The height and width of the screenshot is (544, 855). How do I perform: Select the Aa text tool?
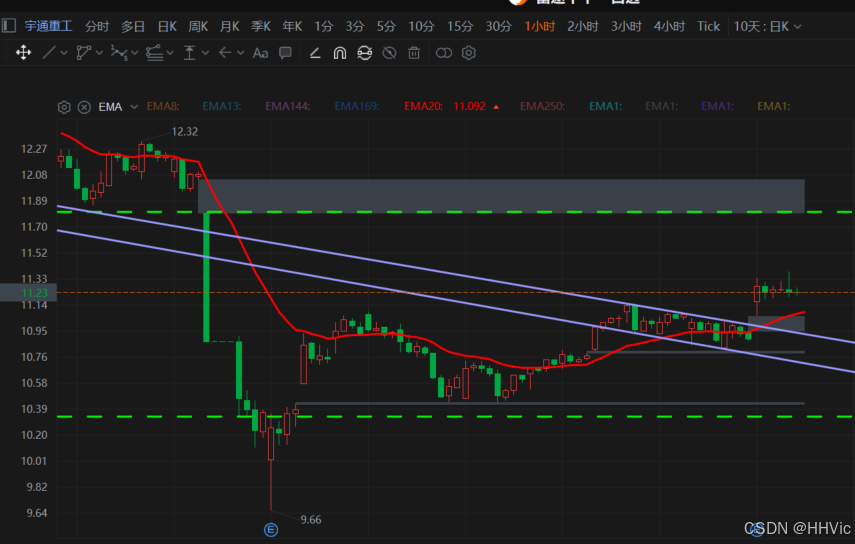(260, 53)
